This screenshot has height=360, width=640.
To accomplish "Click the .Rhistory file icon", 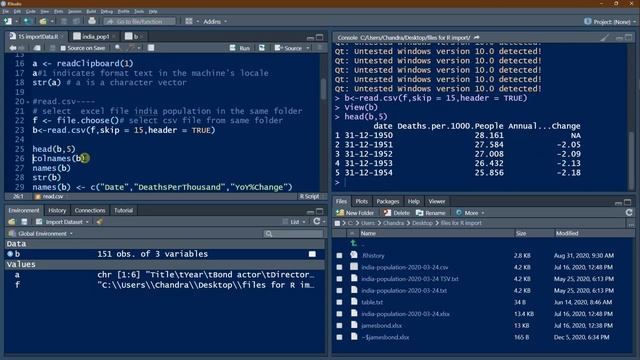I will (354, 255).
